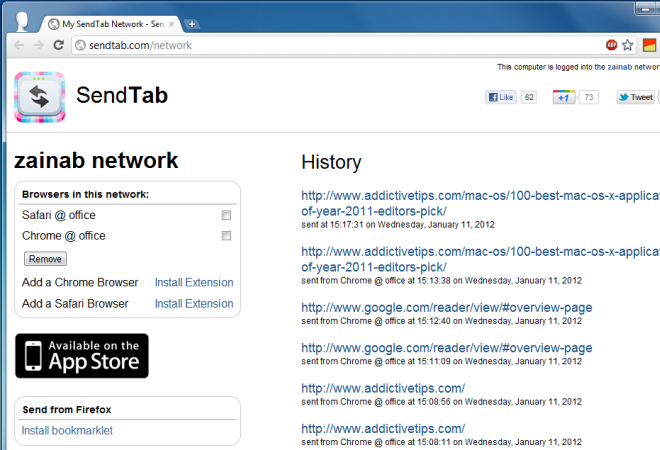The image size is (660, 450).
Task: Click the browser forward arrow
Action: point(38,45)
